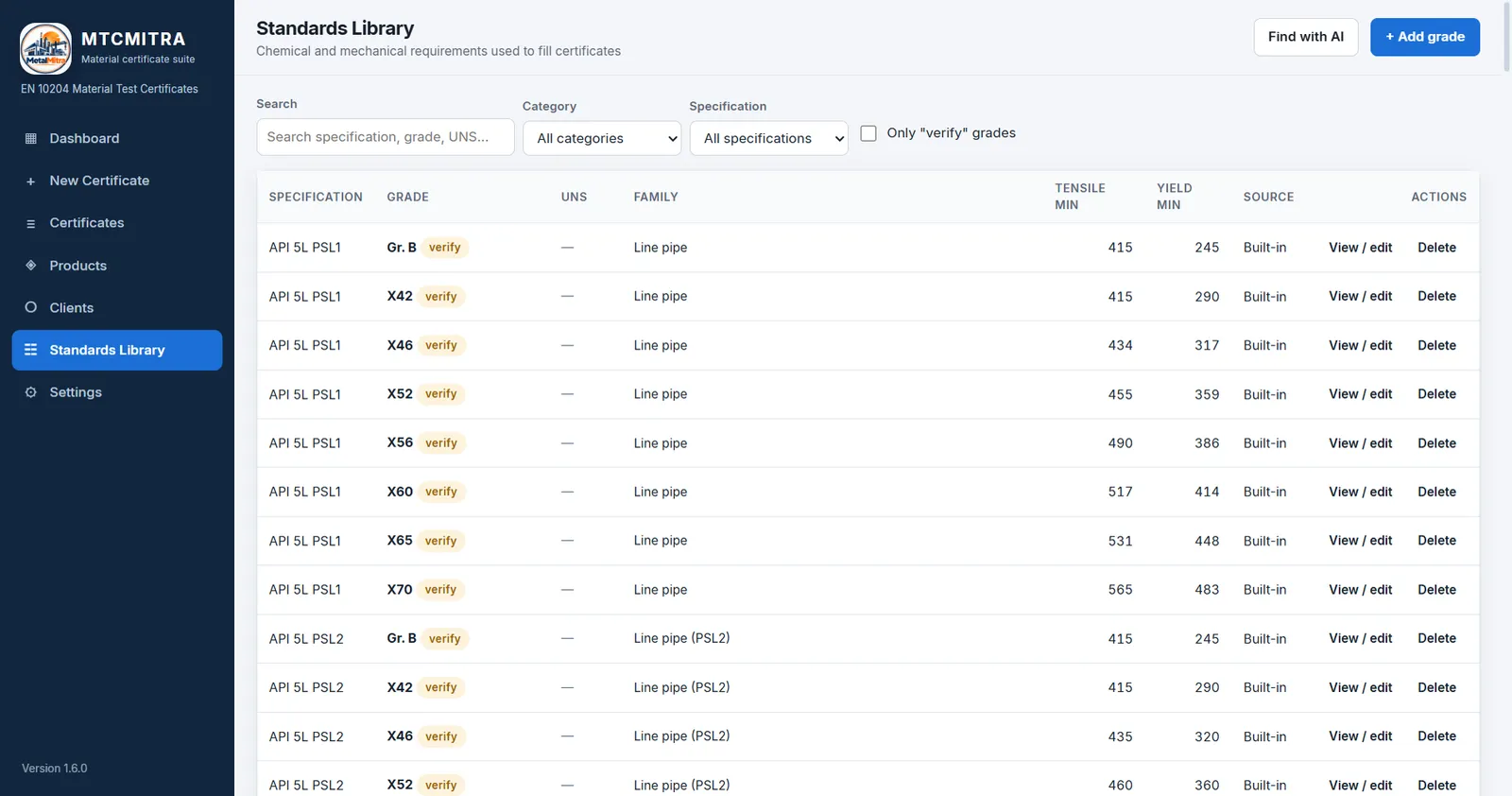The width and height of the screenshot is (1512, 796).
Task: View / edit API 5L PSL1 Gr. B
Action: pyautogui.click(x=1360, y=248)
